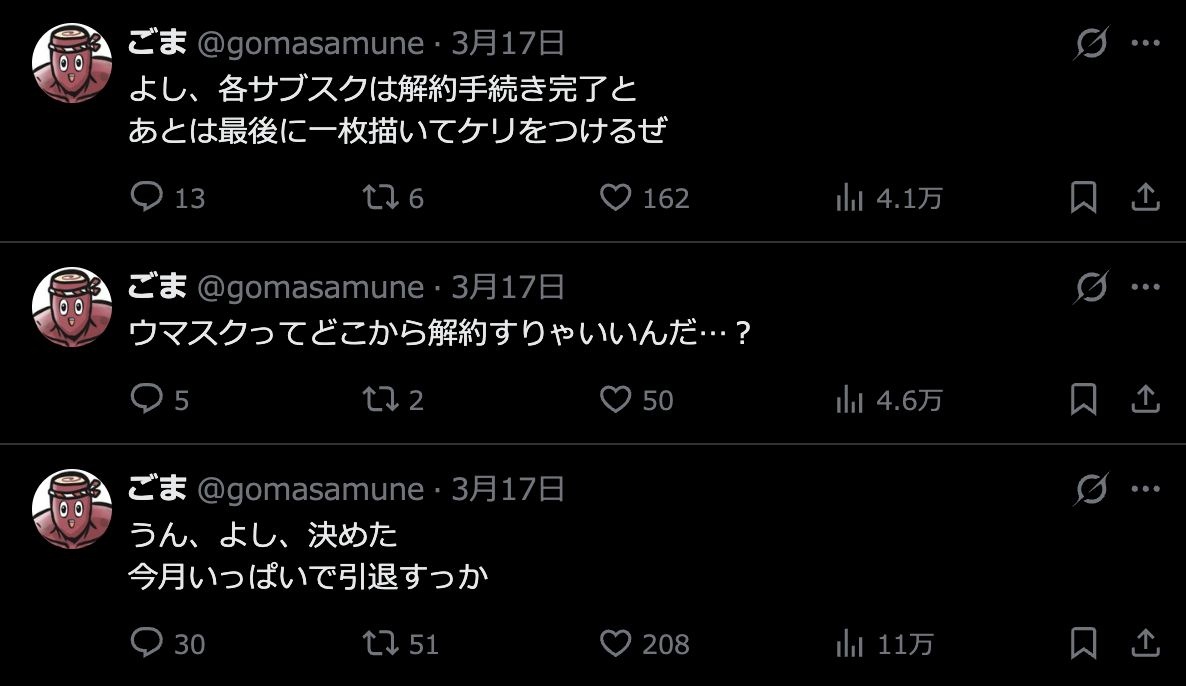Reply to the ウマスク tweet
Screen dimensions: 1186x686
click(x=147, y=399)
